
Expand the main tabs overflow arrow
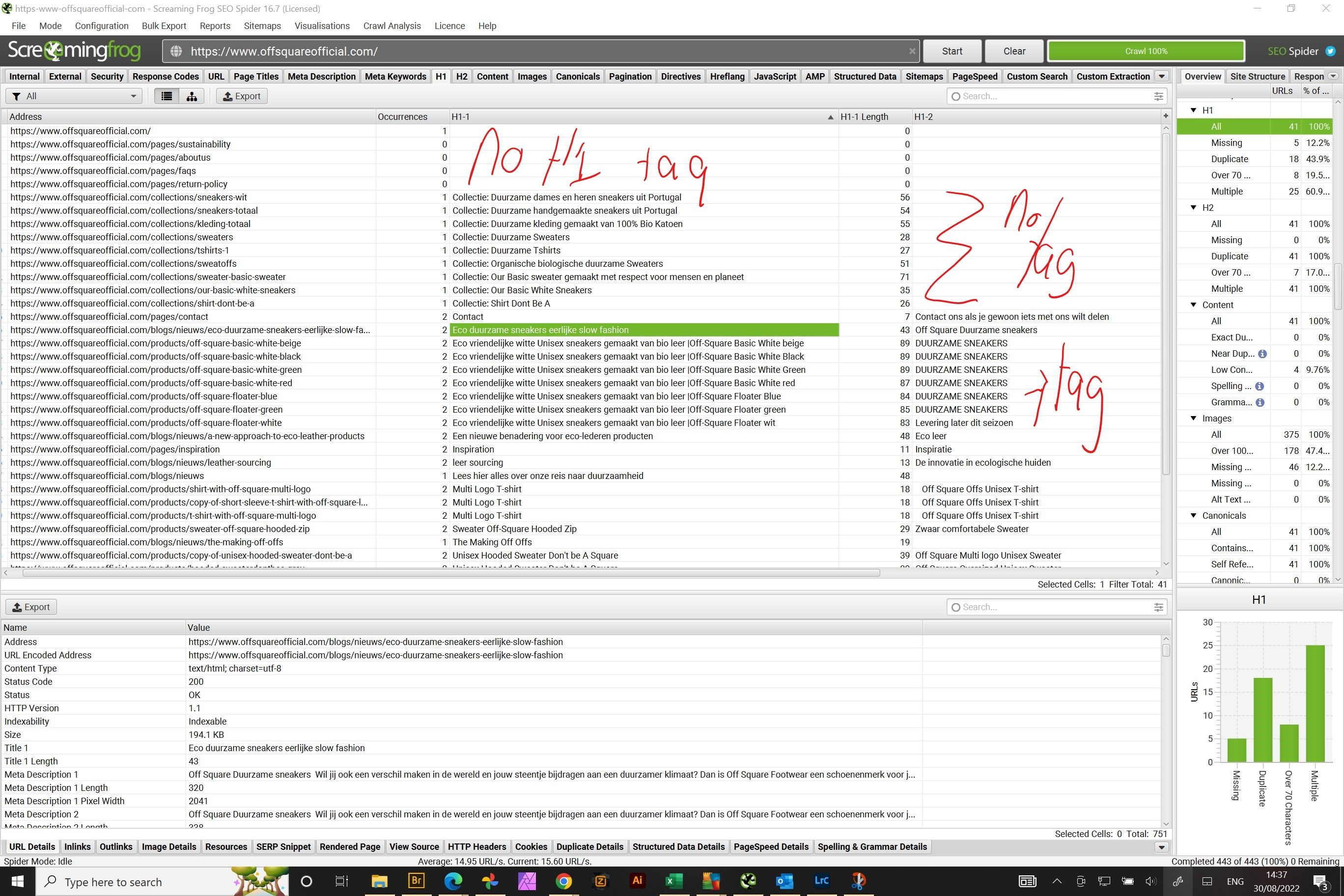point(1162,76)
